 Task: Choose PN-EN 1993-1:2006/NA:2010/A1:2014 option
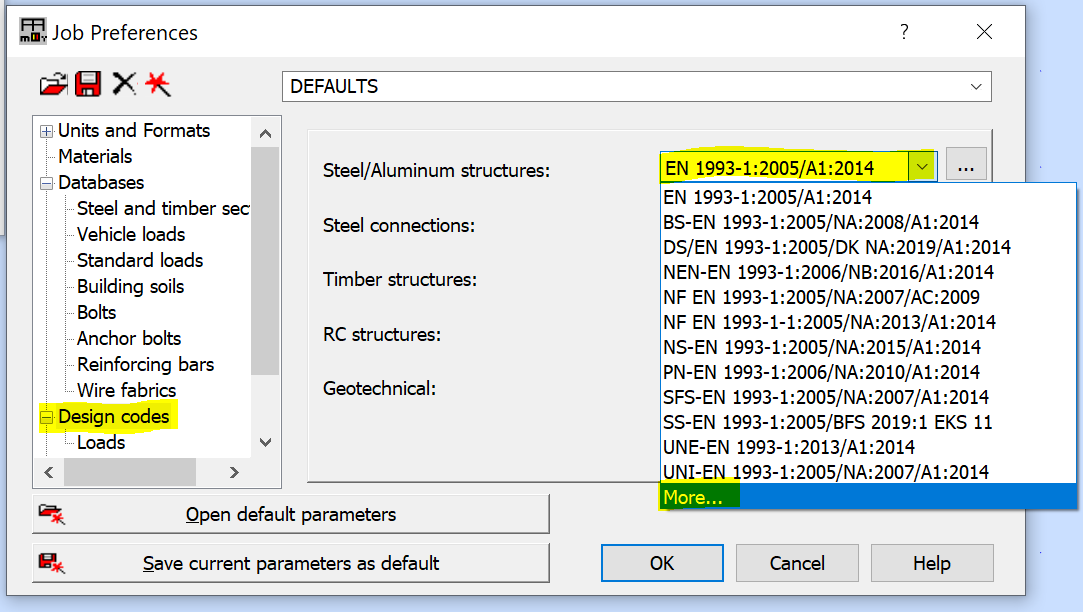coord(868,372)
